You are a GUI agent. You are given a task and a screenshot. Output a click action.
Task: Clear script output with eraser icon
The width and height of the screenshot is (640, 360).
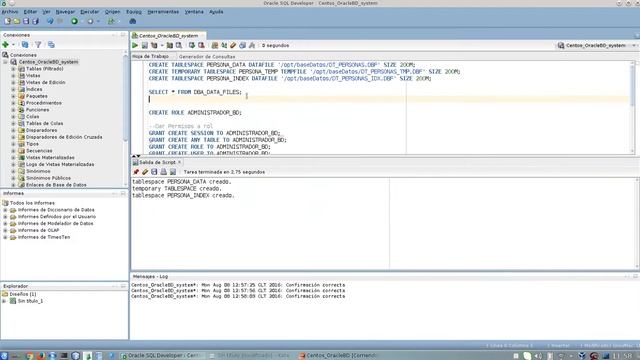145,172
